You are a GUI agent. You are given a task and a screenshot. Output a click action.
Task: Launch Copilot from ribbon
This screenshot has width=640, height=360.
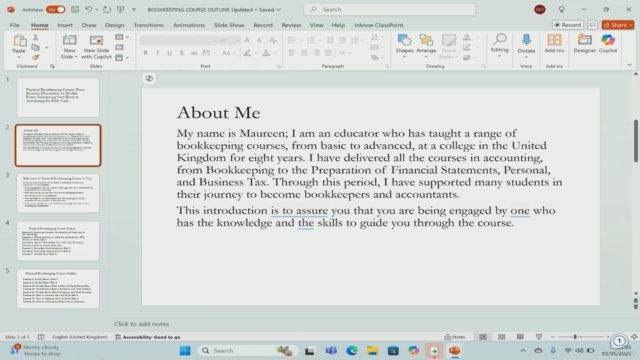(608, 44)
